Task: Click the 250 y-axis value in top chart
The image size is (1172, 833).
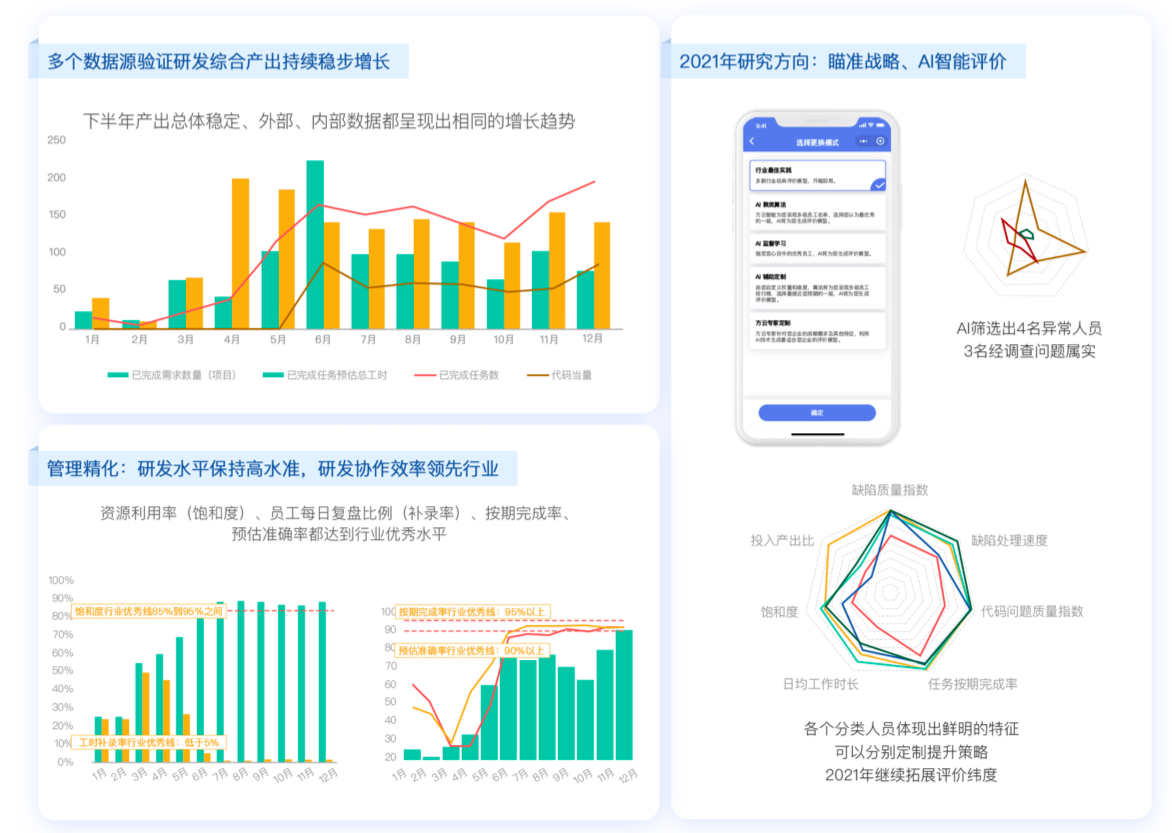Action: tap(57, 140)
